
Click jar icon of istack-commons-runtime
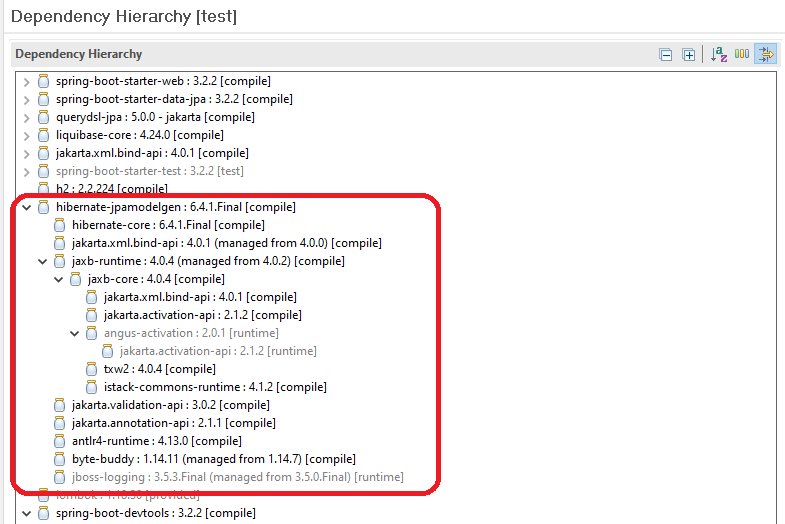92,387
